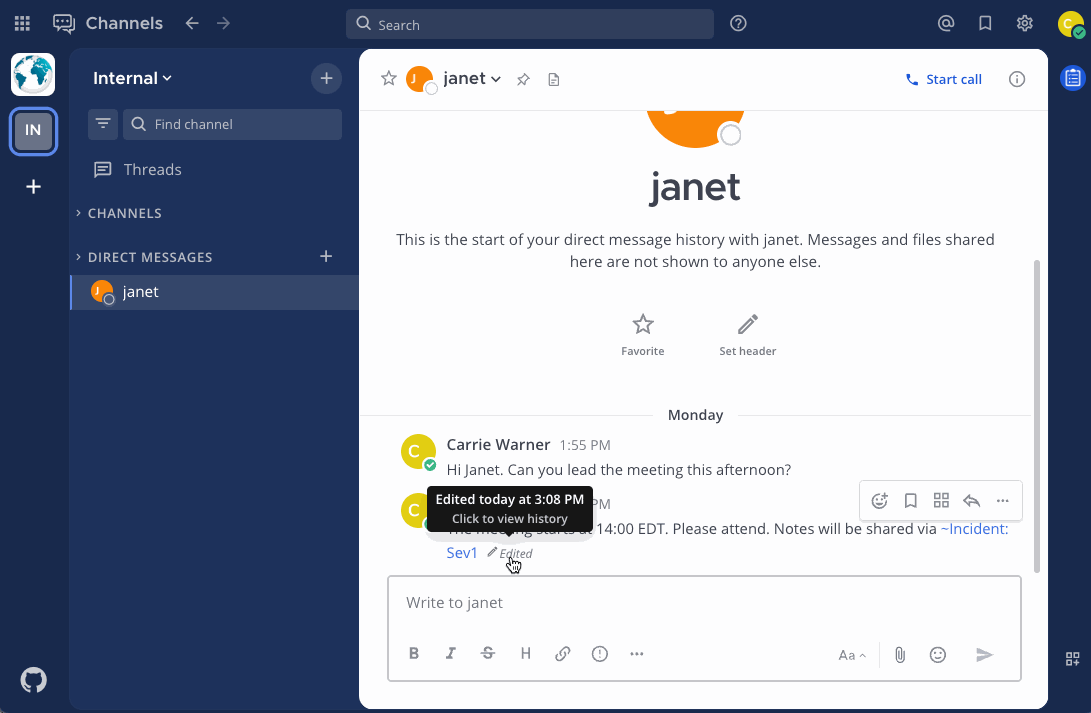Screen dimensions: 1091x713
Task: Add a reaction to the hovered message
Action: [x=880, y=501]
